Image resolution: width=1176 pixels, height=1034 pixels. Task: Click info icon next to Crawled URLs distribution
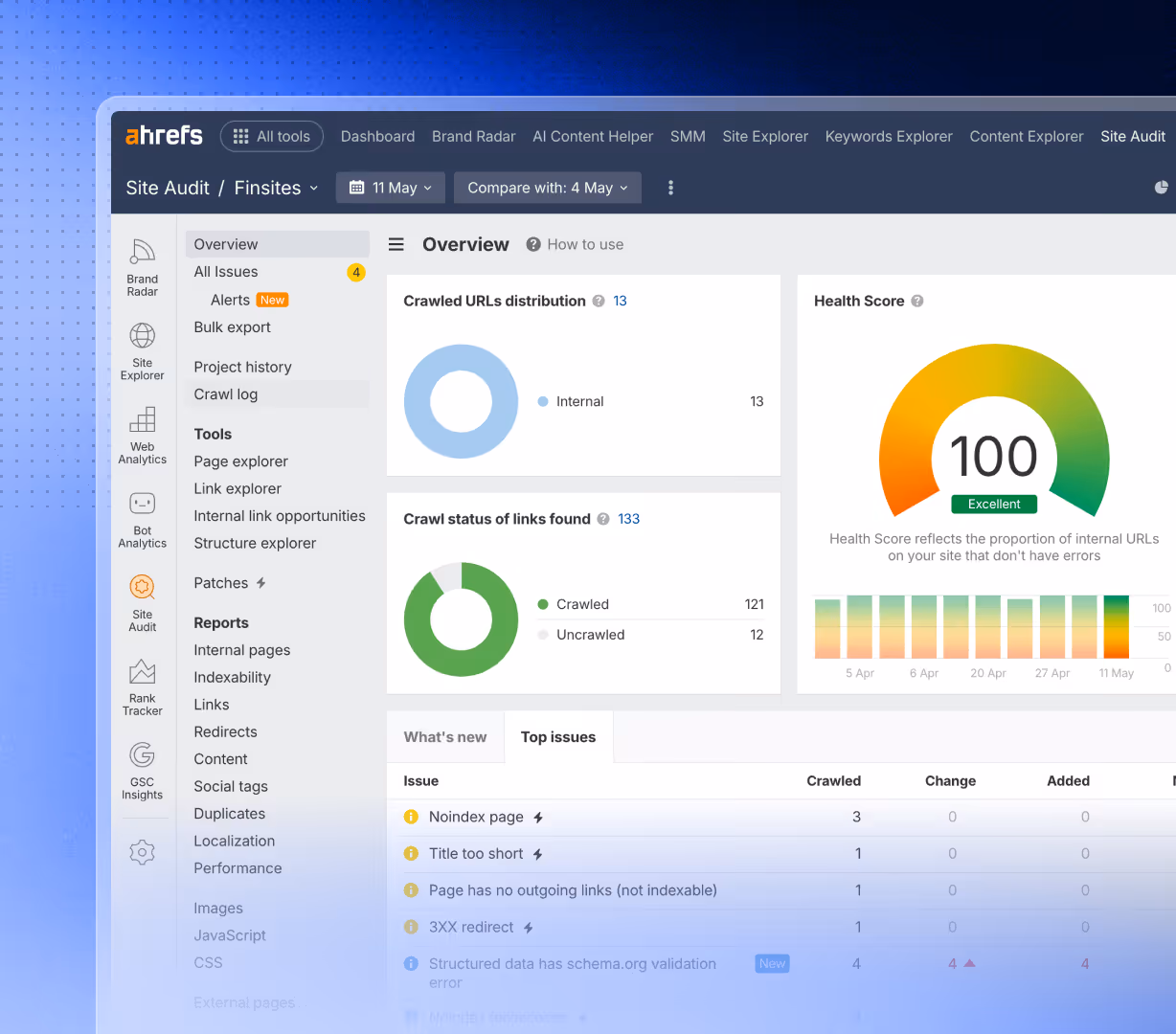[599, 301]
